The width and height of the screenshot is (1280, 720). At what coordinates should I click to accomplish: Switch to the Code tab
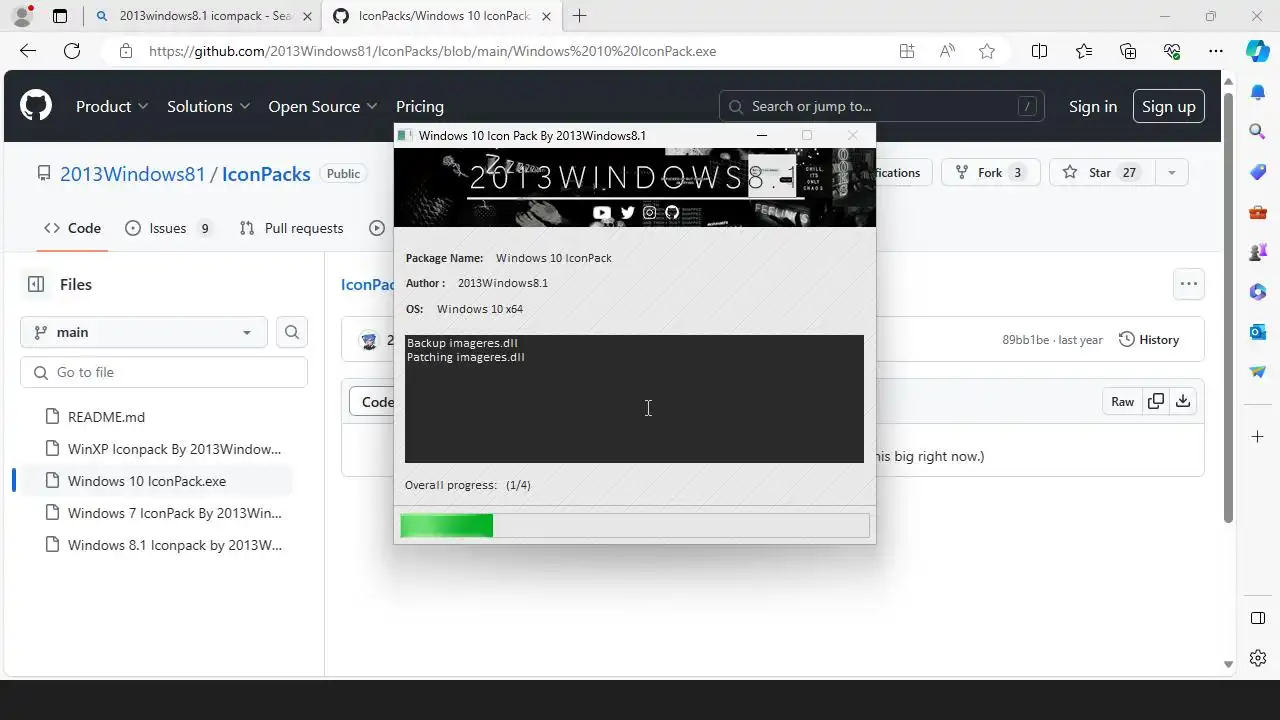[73, 228]
